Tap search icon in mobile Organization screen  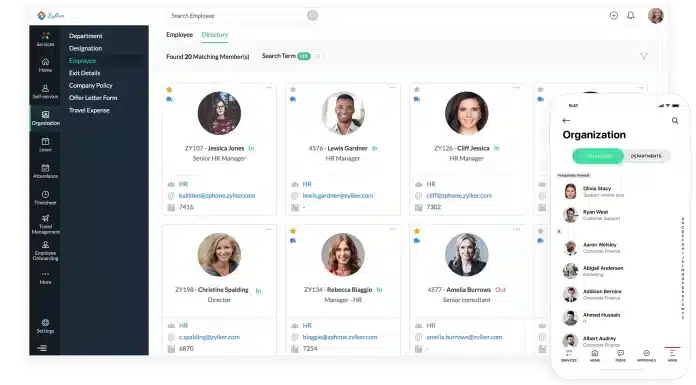pyautogui.click(x=675, y=121)
